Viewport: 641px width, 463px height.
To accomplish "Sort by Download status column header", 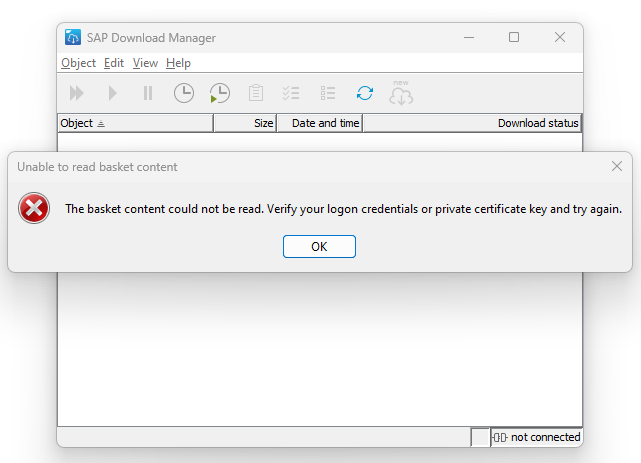I will (x=472, y=123).
